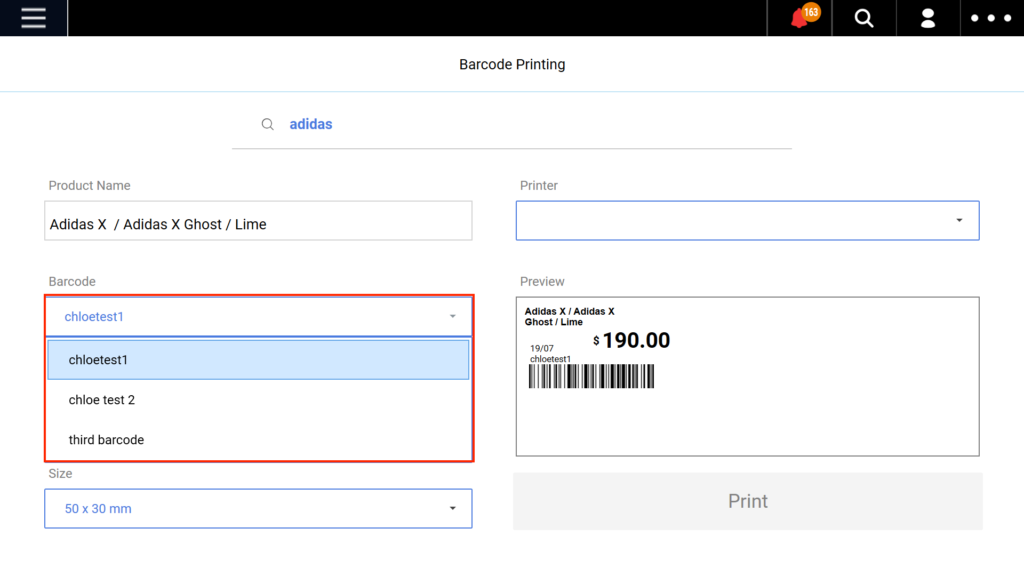Select the chloetest1 barcode option
Image resolution: width=1024 pixels, height=576 pixels.
point(258,359)
